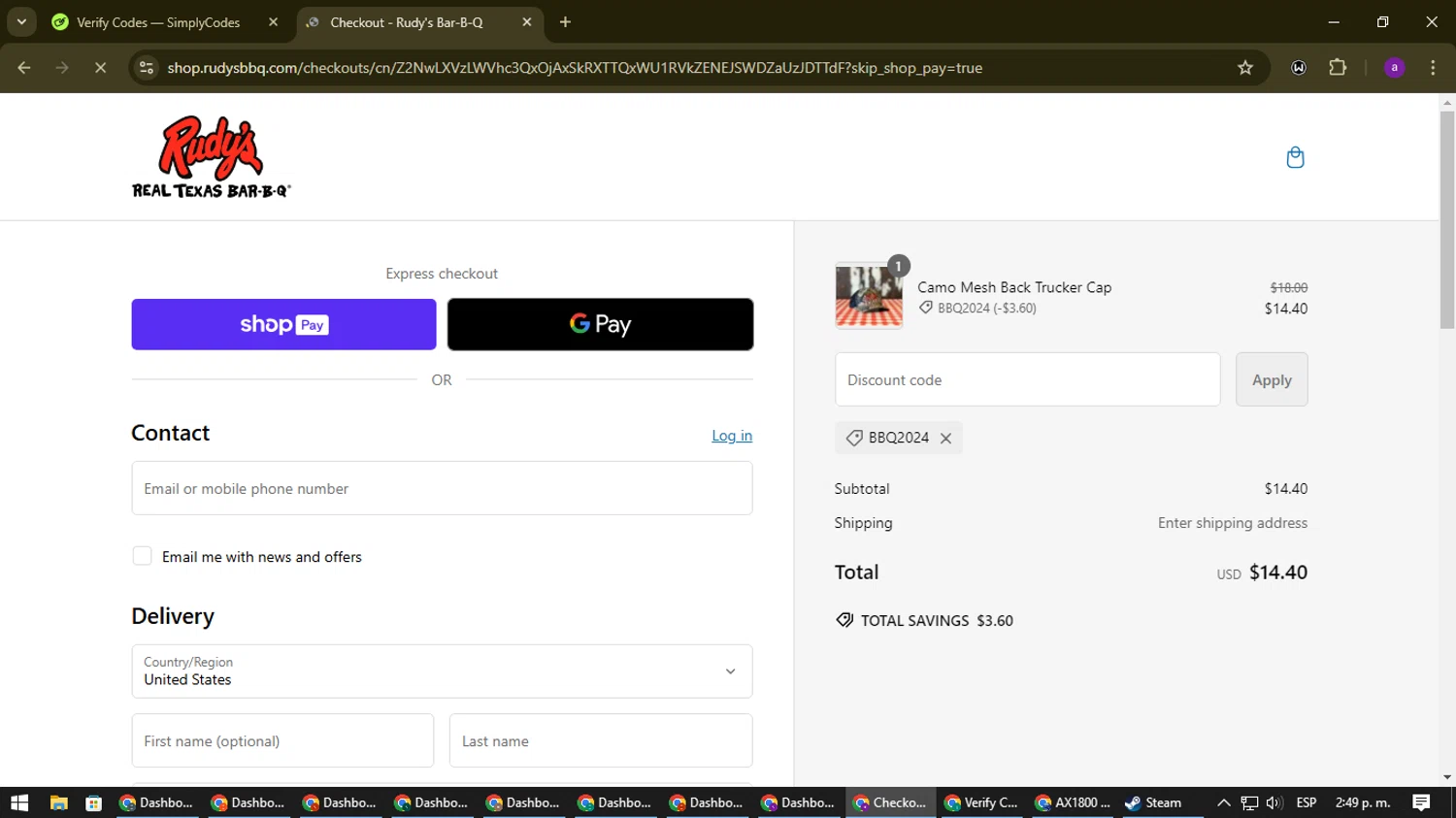Click the Log in link
This screenshot has height=818, width=1456.
tap(732, 436)
